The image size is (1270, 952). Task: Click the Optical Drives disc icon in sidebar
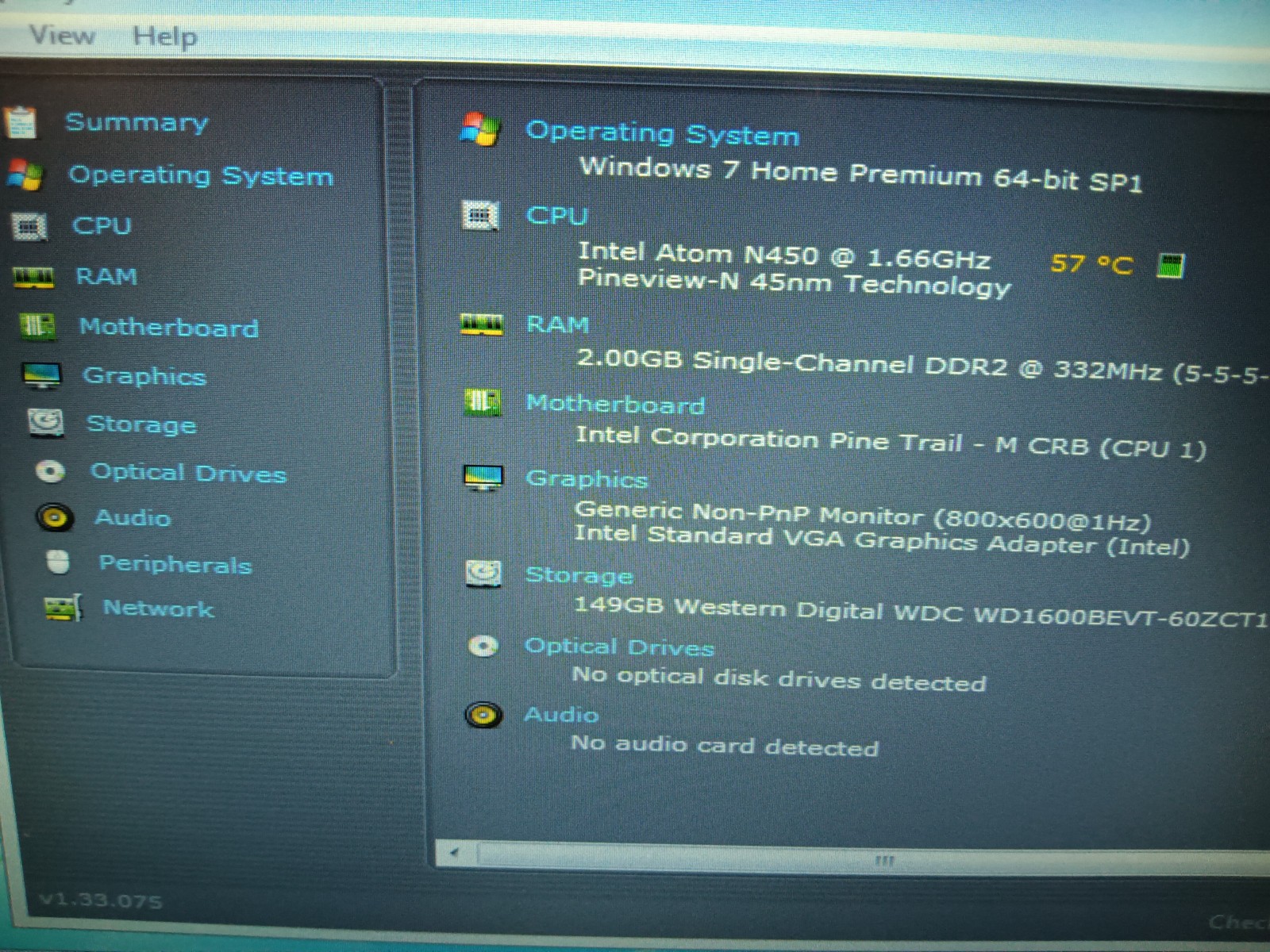(50, 471)
